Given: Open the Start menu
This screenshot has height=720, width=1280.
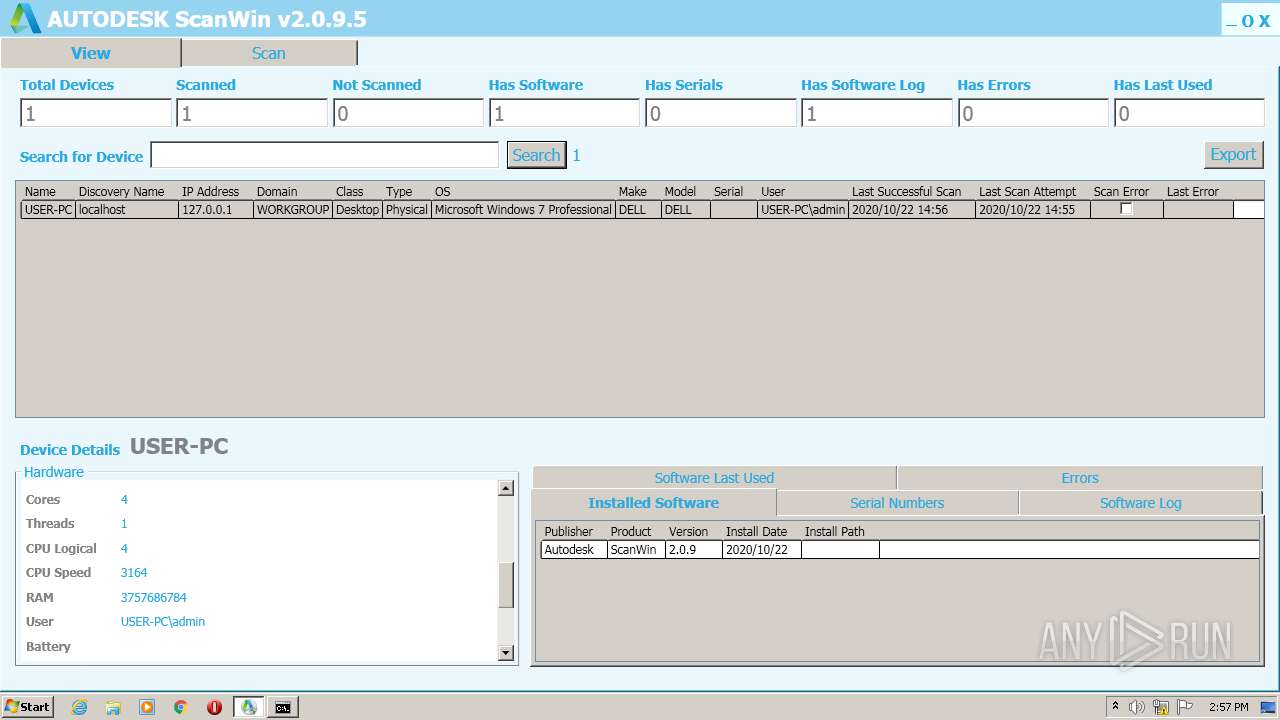Looking at the screenshot, I should [28, 707].
